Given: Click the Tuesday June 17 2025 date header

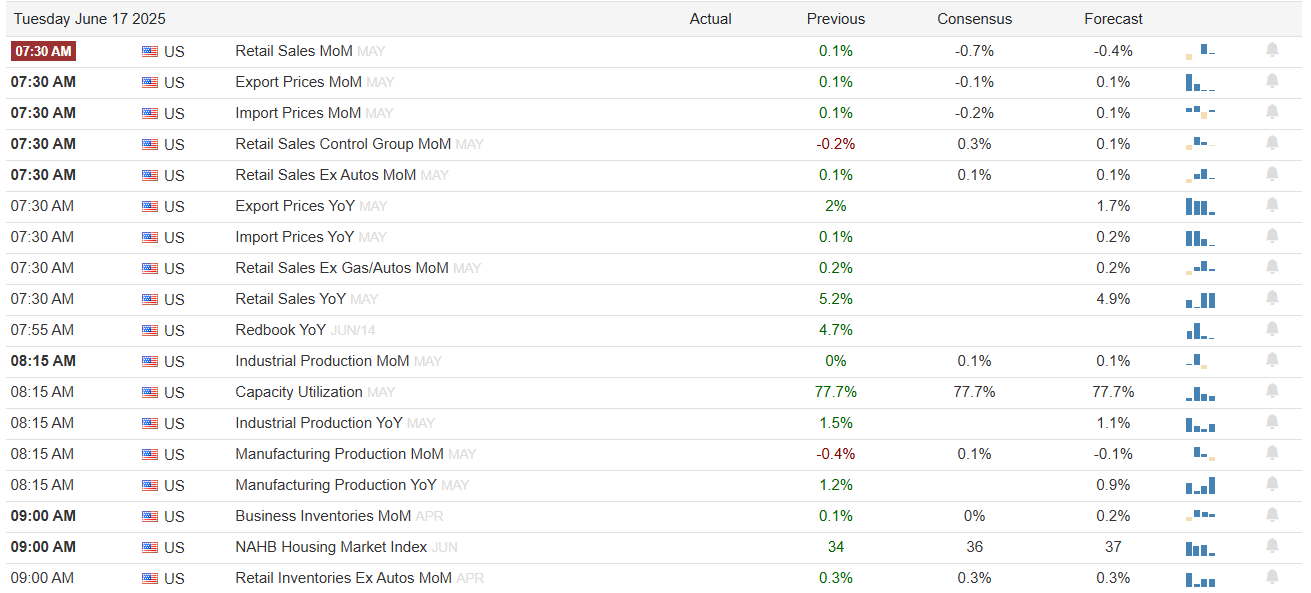Looking at the screenshot, I should pos(90,19).
